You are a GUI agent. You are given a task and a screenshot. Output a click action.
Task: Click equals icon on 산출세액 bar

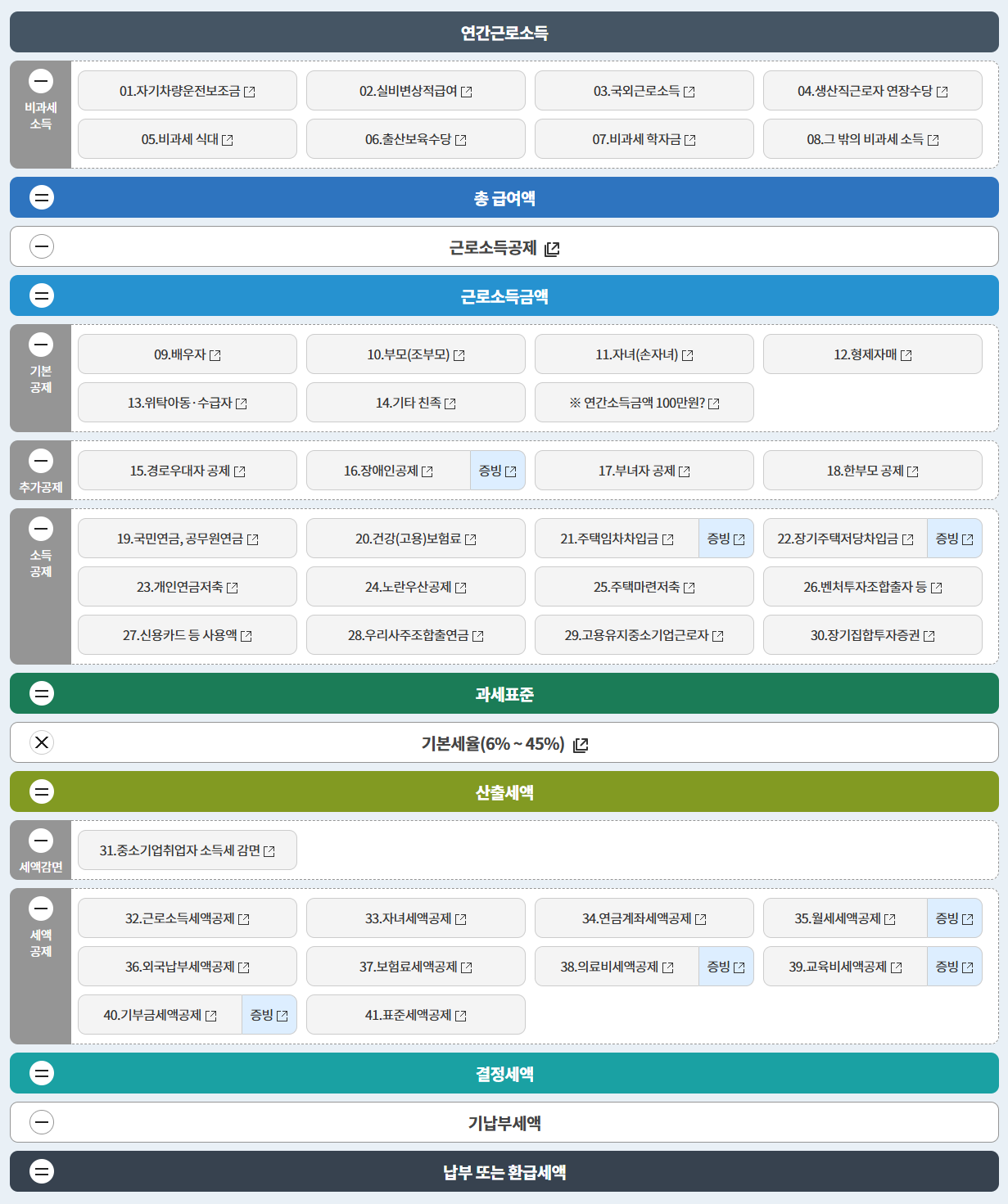(42, 791)
